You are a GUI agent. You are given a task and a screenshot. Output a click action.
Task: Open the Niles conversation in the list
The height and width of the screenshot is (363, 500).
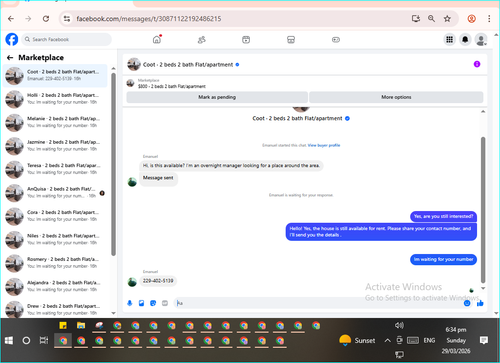tap(55, 240)
